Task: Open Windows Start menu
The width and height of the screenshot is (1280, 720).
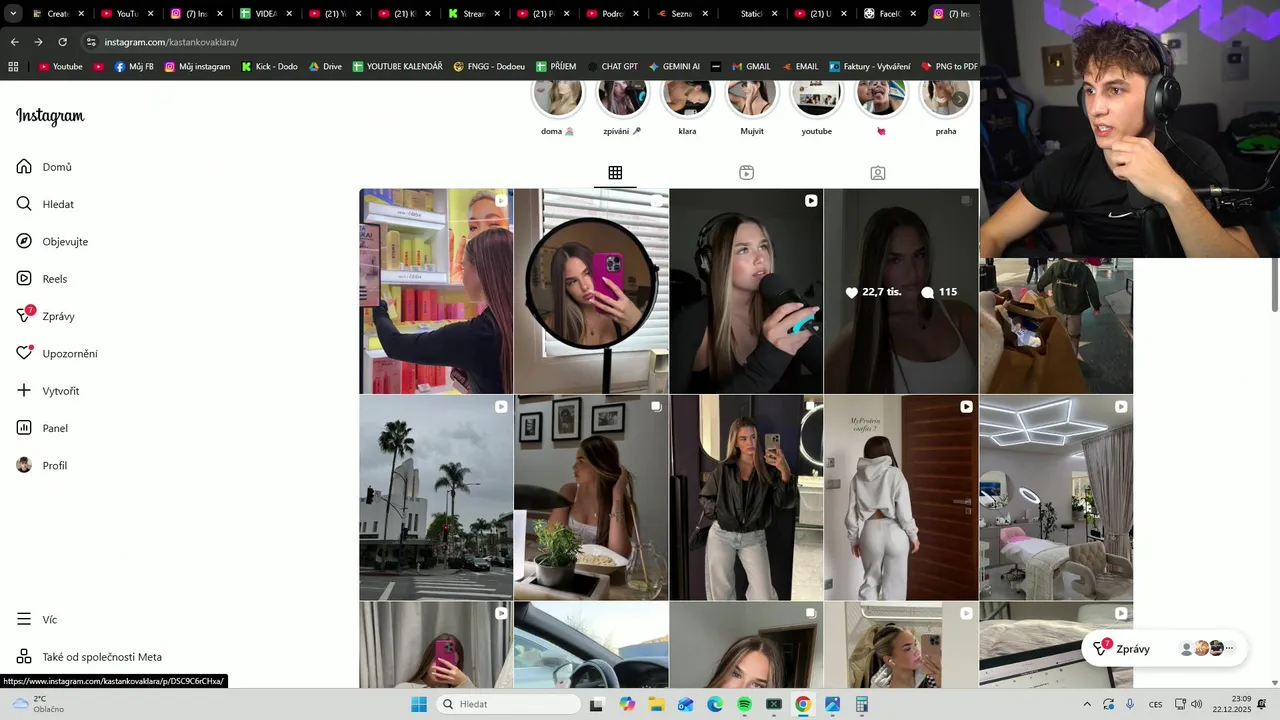Action: [419, 704]
